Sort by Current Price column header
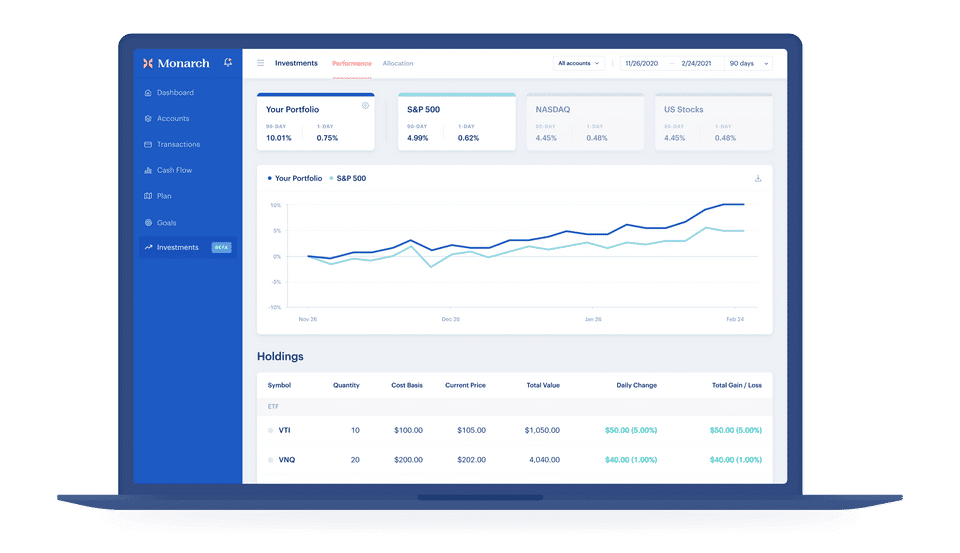 [465, 385]
